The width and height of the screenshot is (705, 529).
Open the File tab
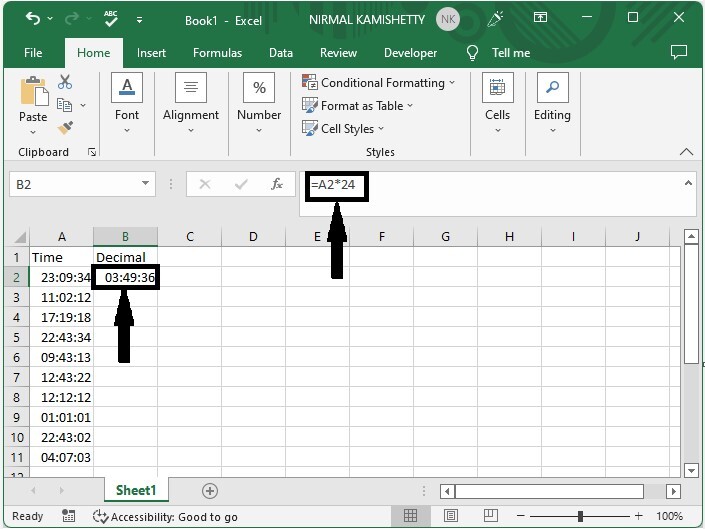(x=33, y=53)
